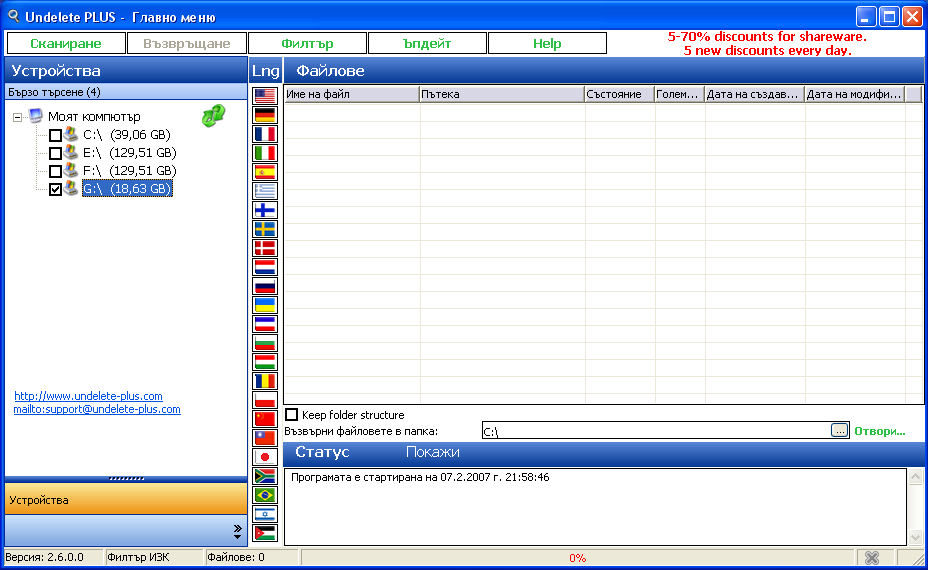The height and width of the screenshot is (570, 928).
Task: Enable Keep folder structure checkbox
Action: (x=292, y=414)
